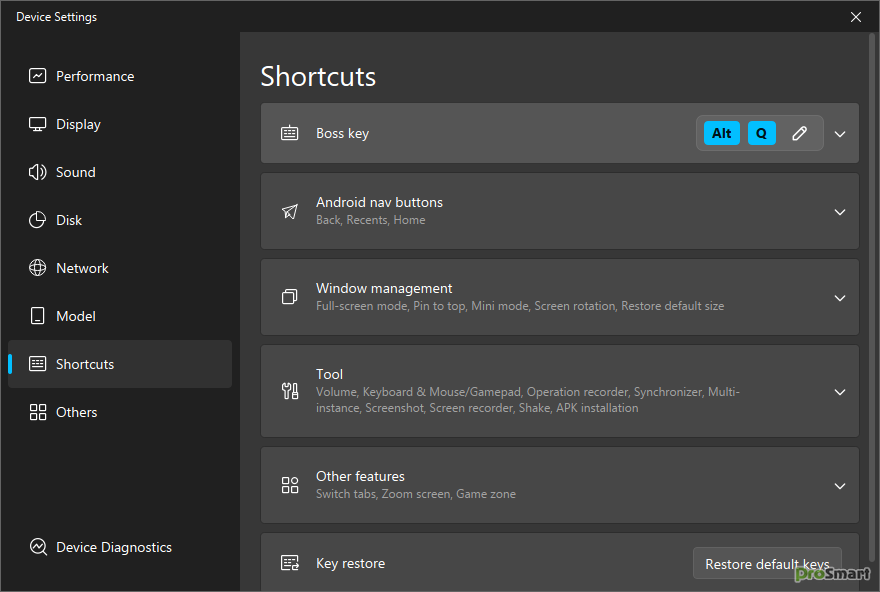
Task: Click the Model phone icon
Action: click(38, 316)
